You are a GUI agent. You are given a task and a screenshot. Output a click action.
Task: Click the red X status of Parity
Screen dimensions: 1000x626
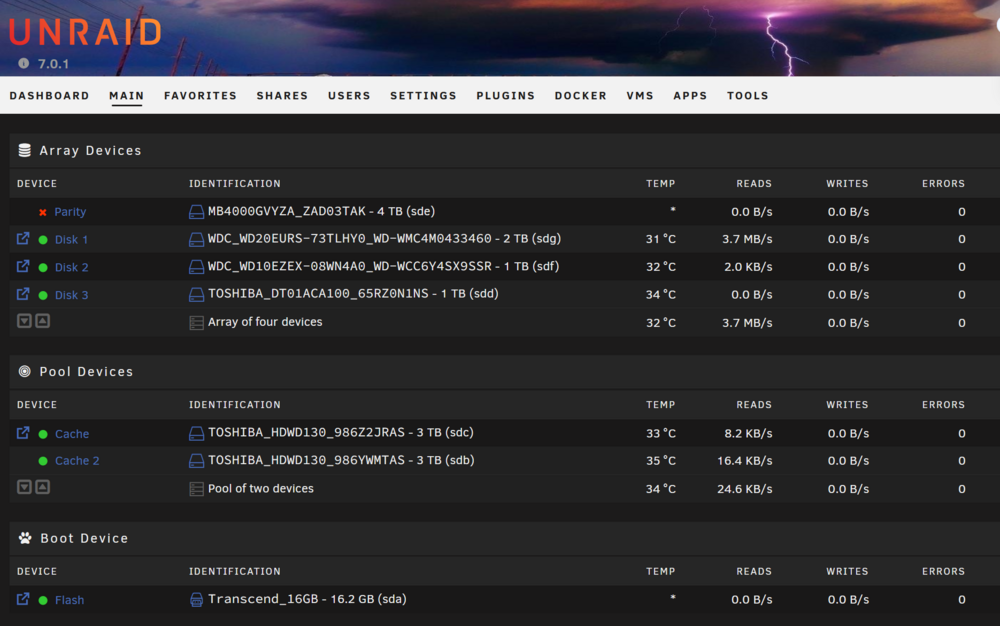point(43,212)
